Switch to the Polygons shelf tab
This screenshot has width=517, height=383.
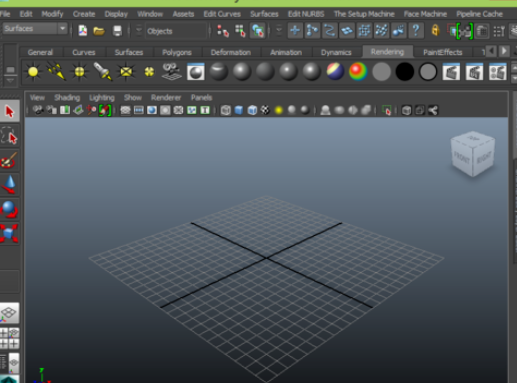tap(177, 52)
